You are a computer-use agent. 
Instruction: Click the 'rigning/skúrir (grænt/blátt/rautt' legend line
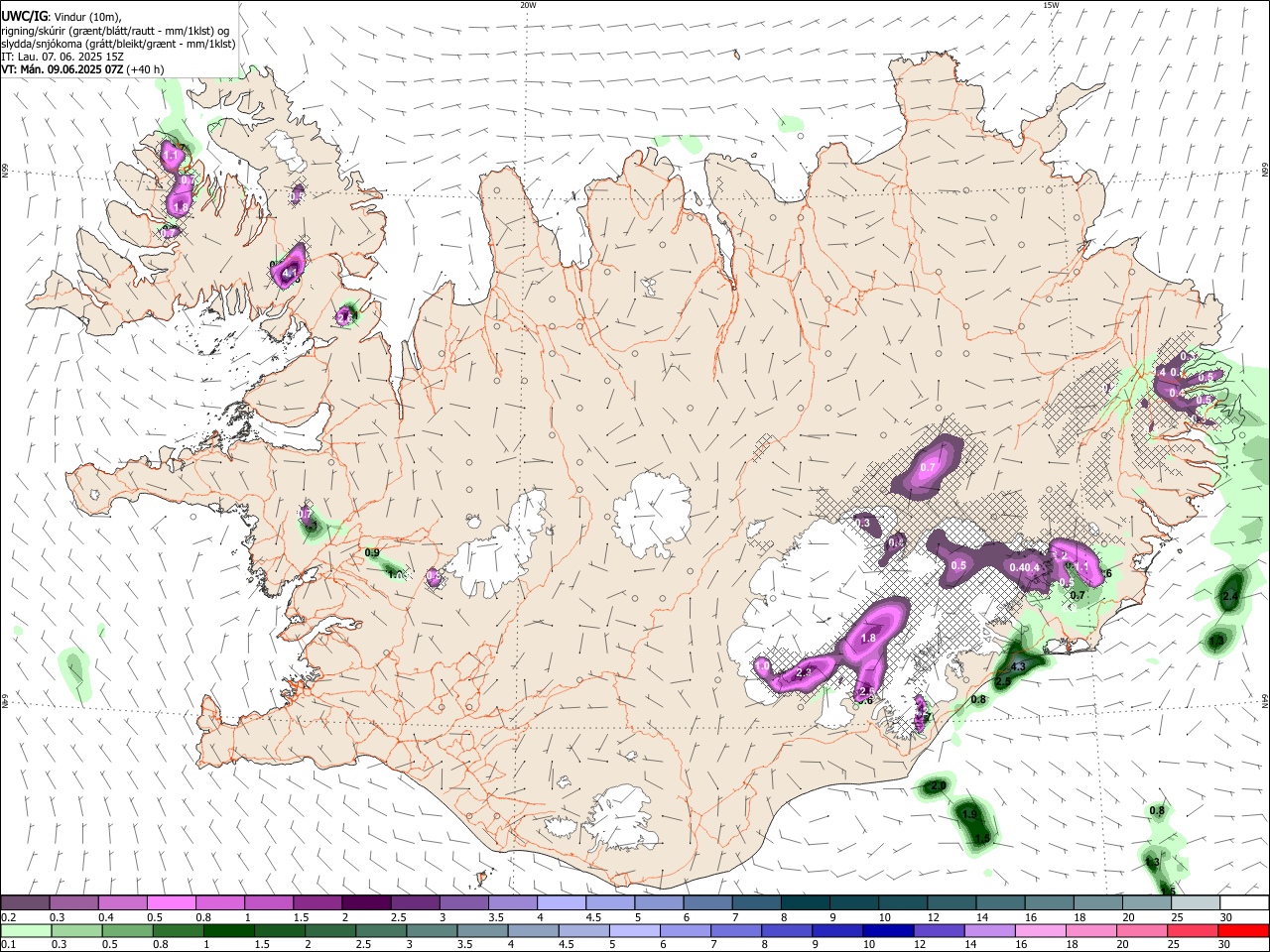[115, 31]
